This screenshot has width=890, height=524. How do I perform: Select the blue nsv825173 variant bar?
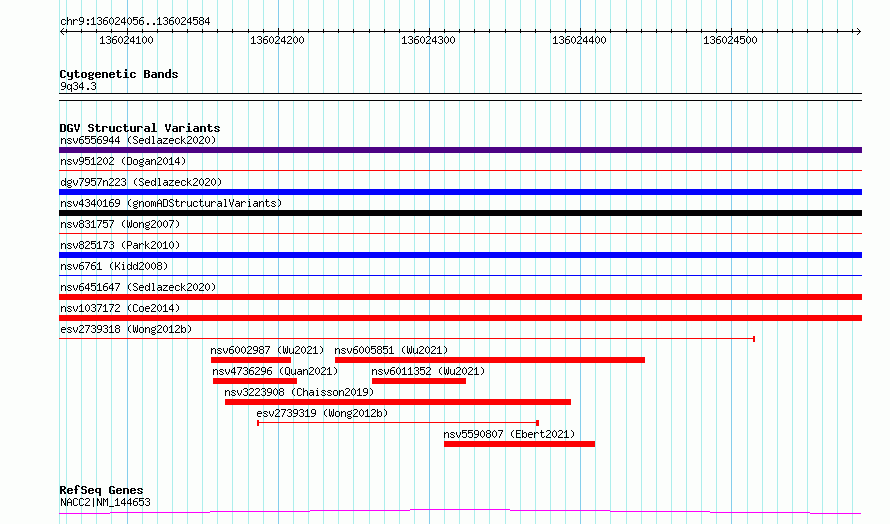click(460, 255)
